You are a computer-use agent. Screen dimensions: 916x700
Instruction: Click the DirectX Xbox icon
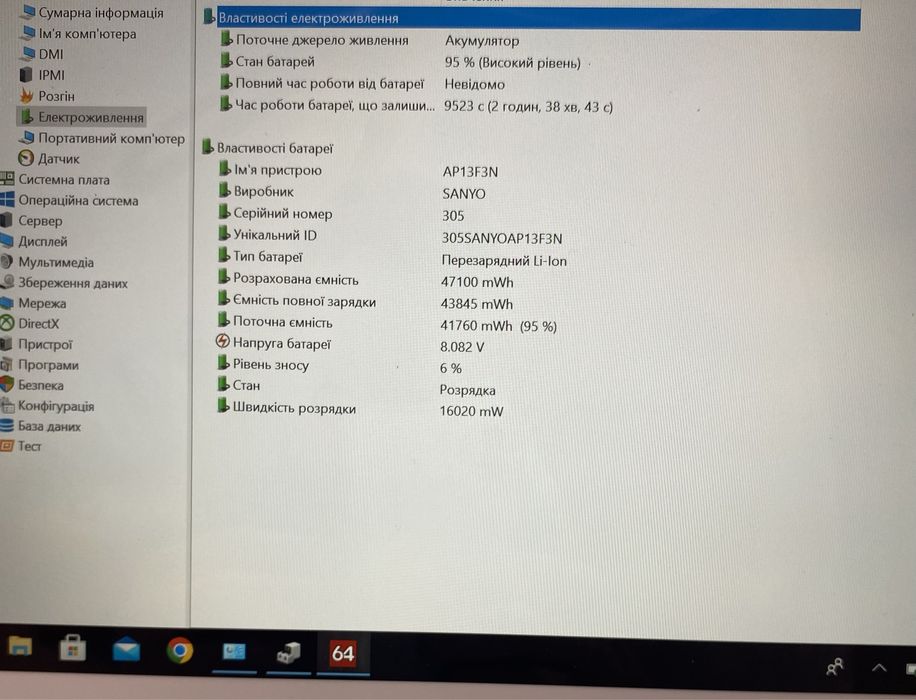click(7, 323)
